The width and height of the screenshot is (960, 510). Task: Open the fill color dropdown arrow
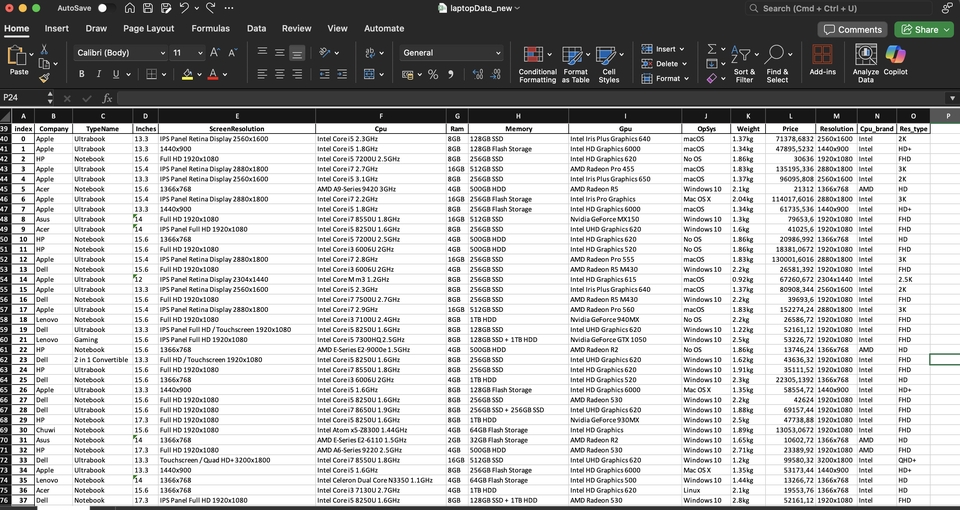pyautogui.click(x=200, y=75)
